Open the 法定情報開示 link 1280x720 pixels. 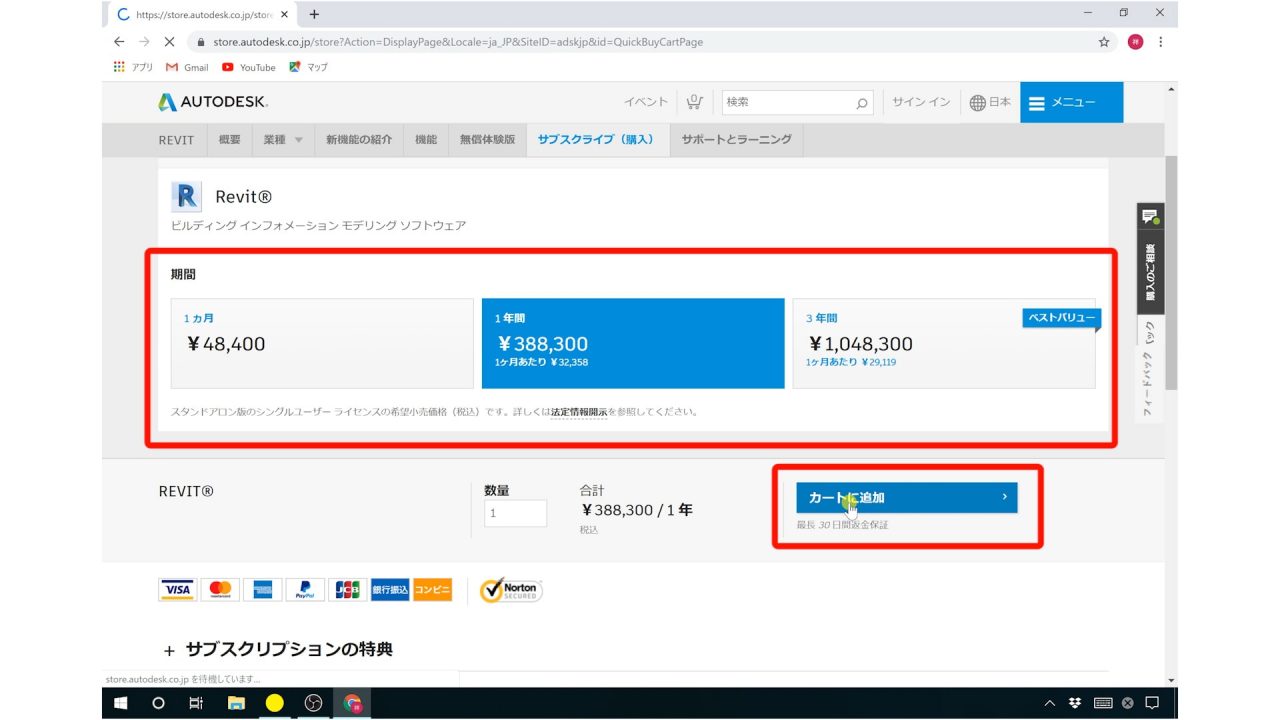click(580, 411)
